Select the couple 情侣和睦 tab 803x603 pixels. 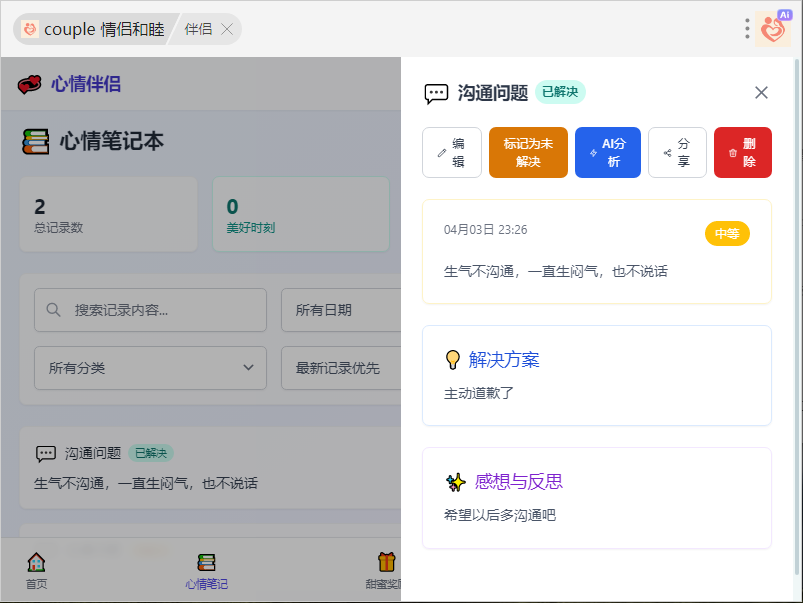click(x=95, y=29)
